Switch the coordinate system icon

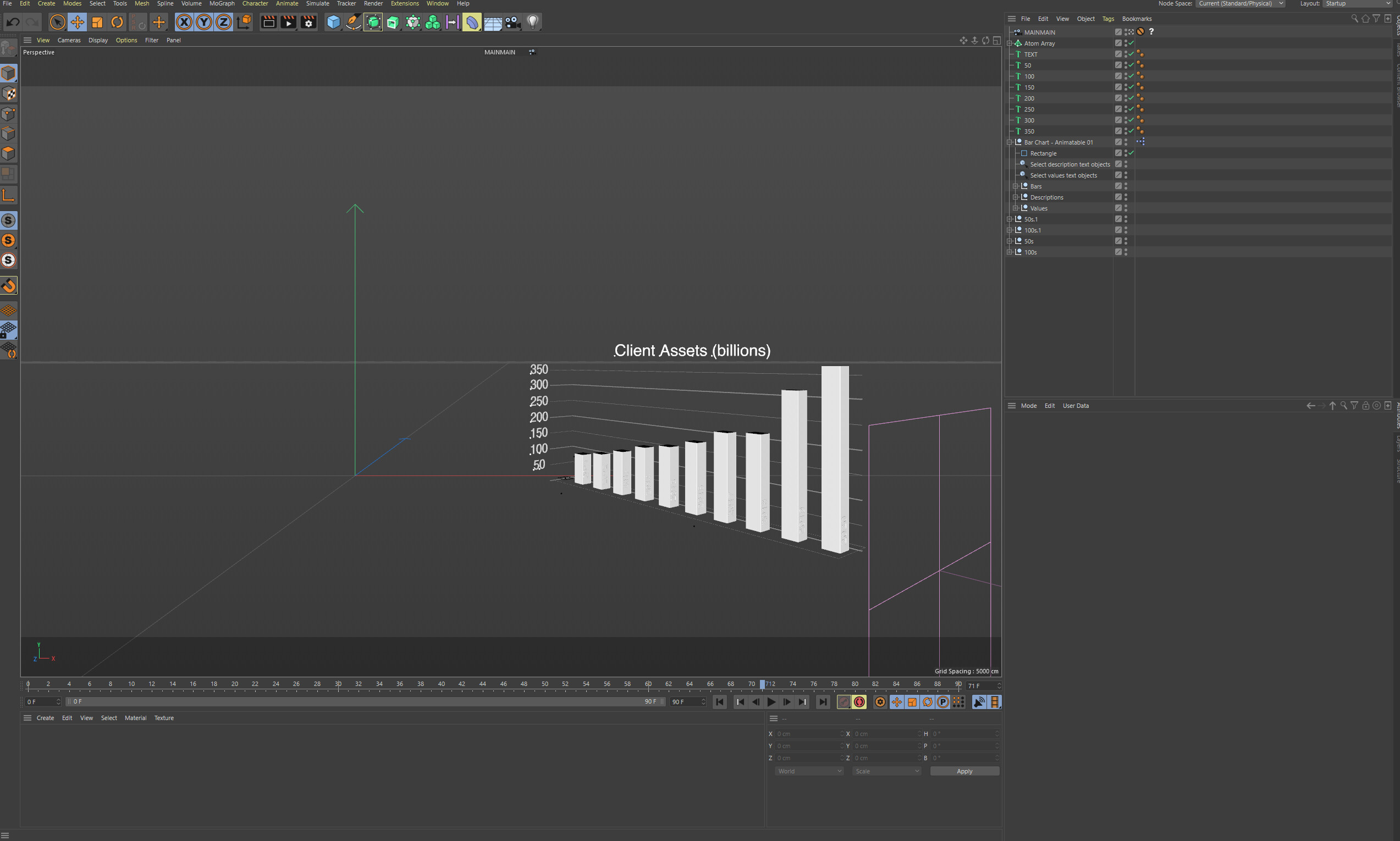(x=244, y=22)
